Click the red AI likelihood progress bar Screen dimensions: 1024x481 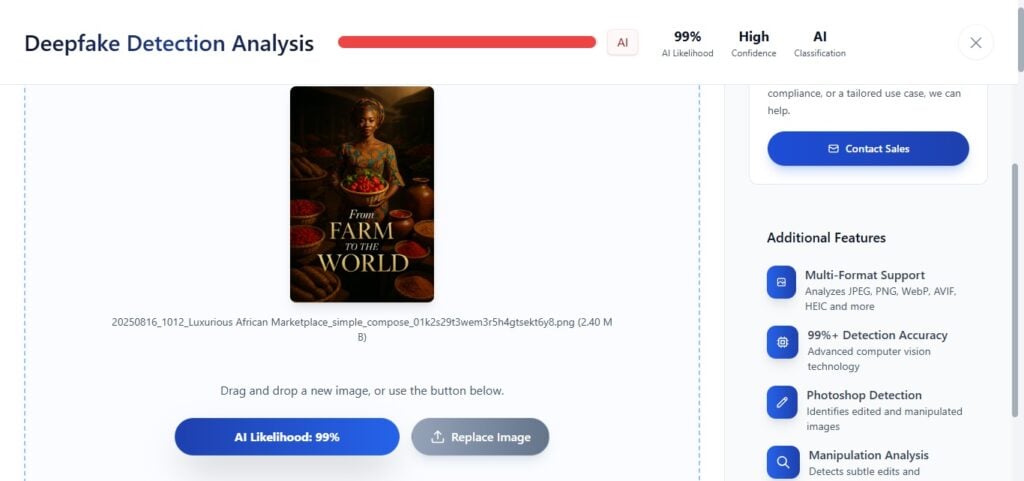pos(467,42)
